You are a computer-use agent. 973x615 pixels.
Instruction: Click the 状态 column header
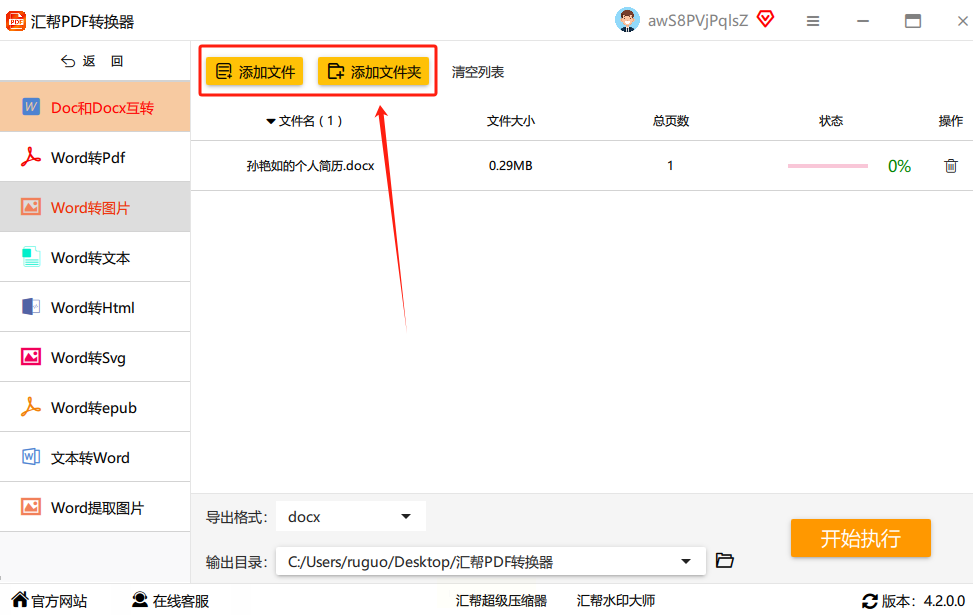(831, 120)
